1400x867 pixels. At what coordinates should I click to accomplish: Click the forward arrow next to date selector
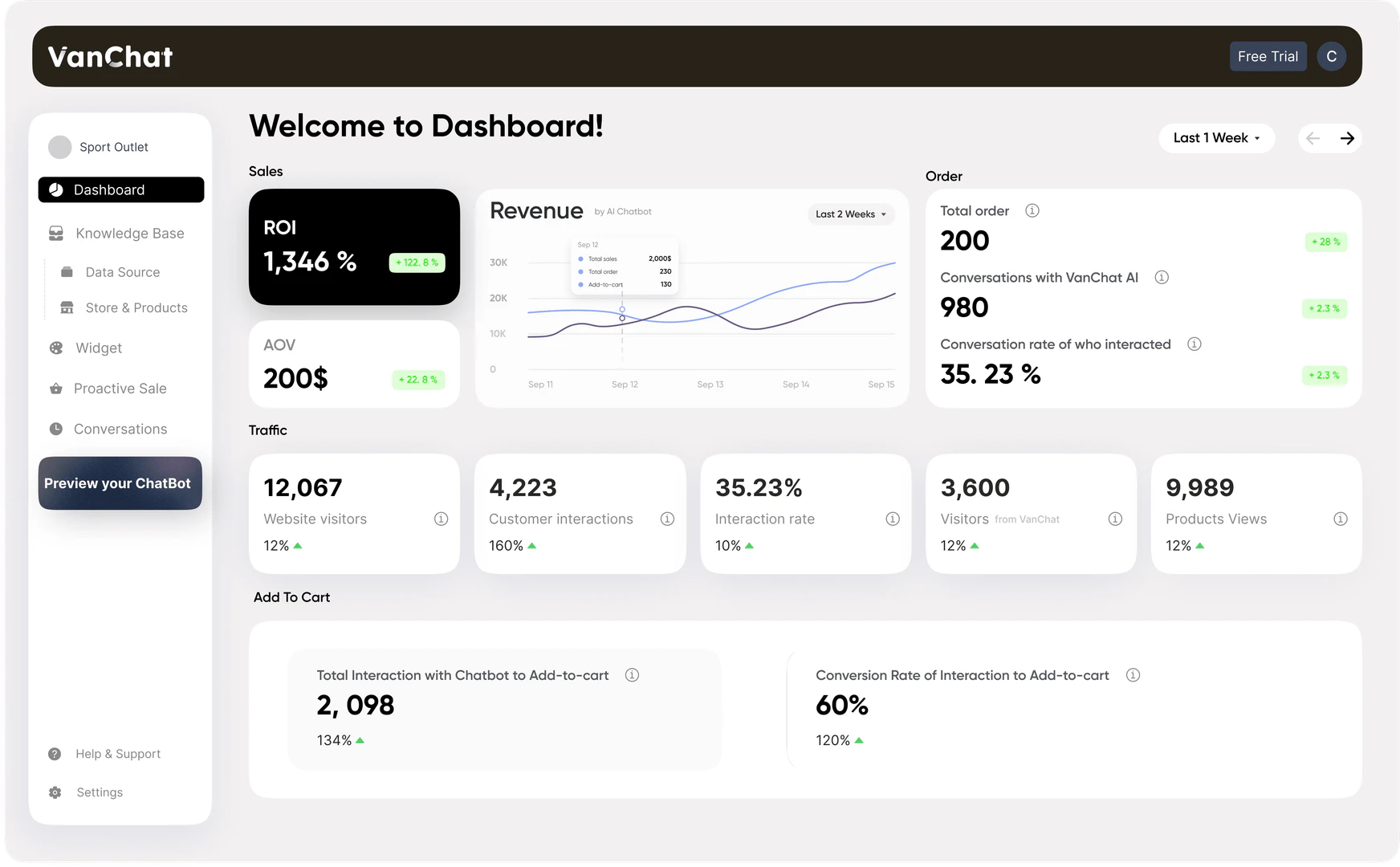1347,138
